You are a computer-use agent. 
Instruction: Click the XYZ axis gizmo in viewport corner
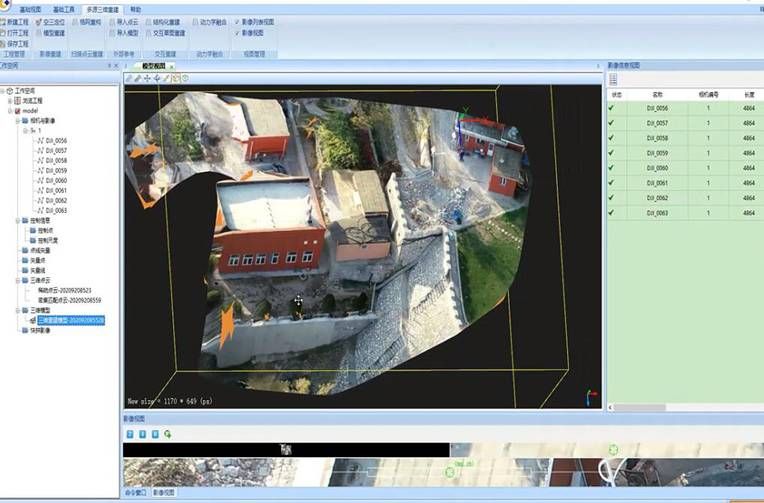pyautogui.click(x=591, y=397)
